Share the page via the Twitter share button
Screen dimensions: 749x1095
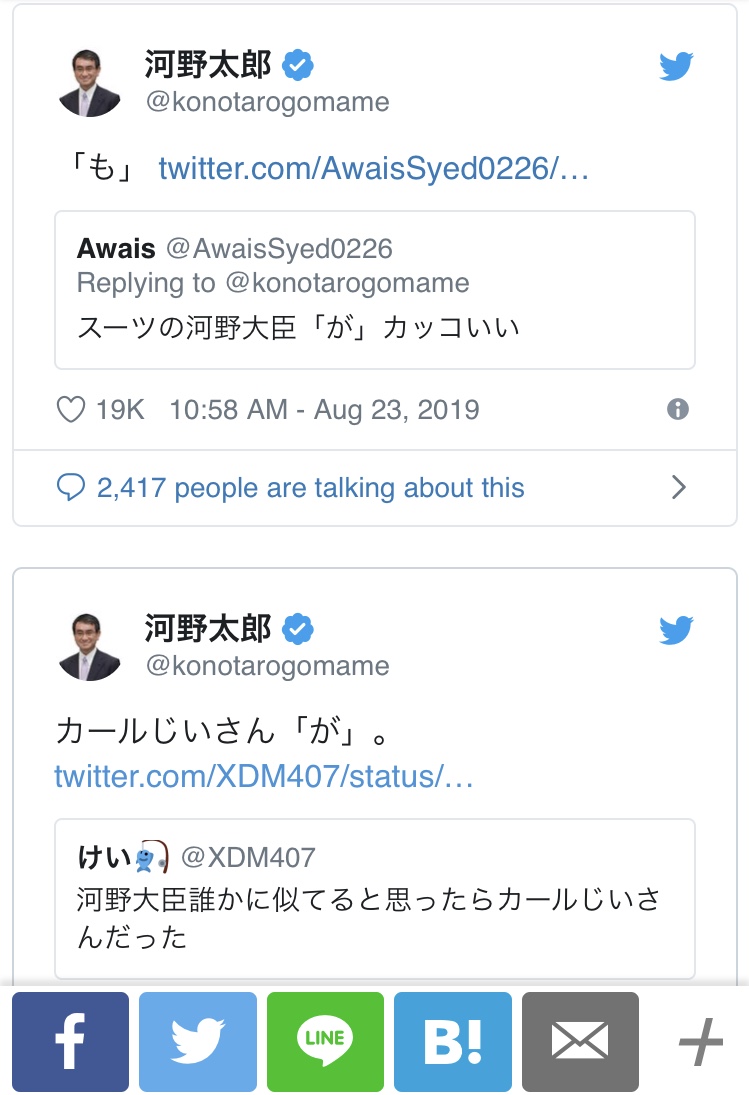pos(198,1041)
